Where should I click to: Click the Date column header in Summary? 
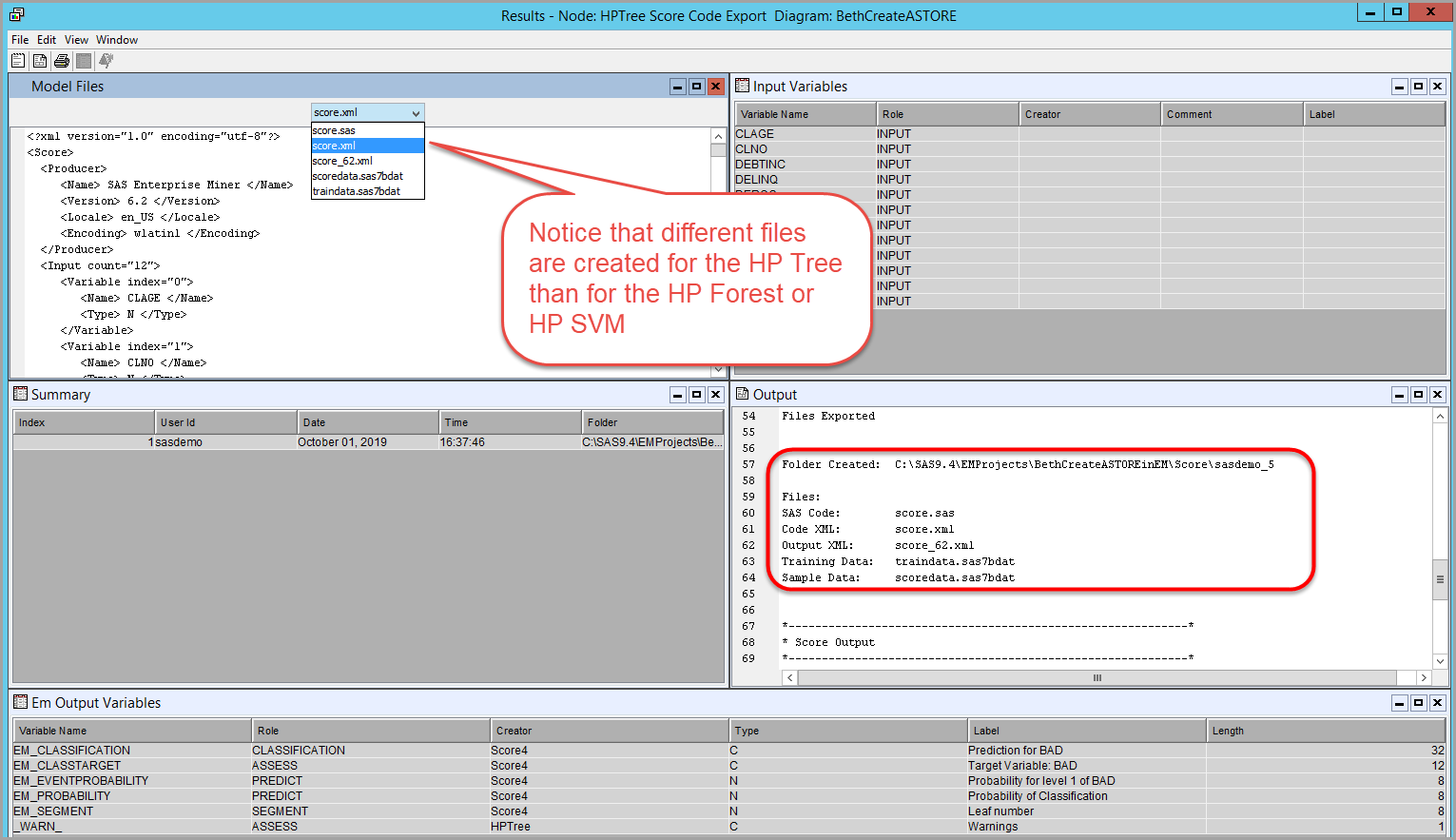click(x=368, y=422)
